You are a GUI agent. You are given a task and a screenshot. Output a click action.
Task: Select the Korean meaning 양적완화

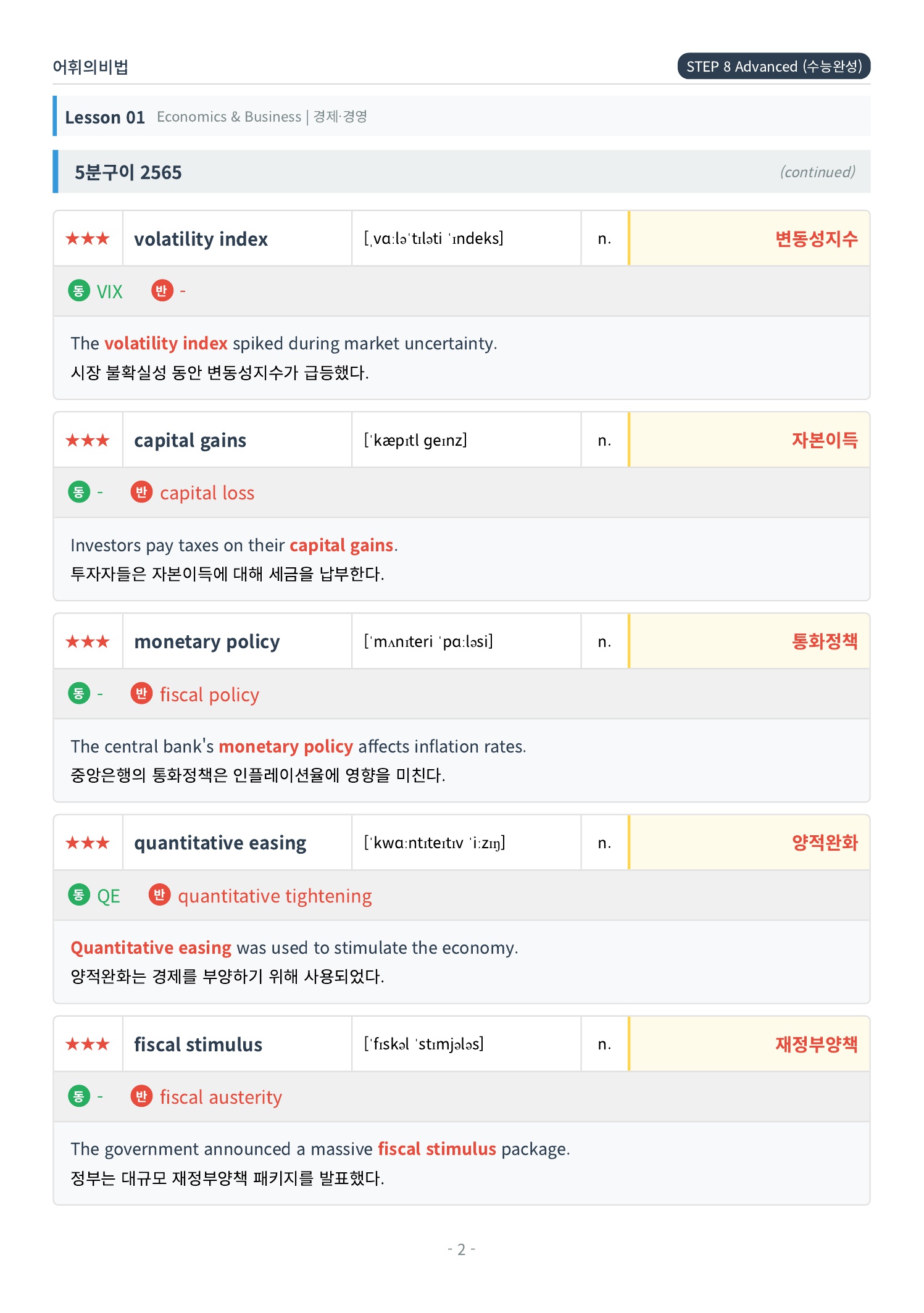(x=825, y=843)
